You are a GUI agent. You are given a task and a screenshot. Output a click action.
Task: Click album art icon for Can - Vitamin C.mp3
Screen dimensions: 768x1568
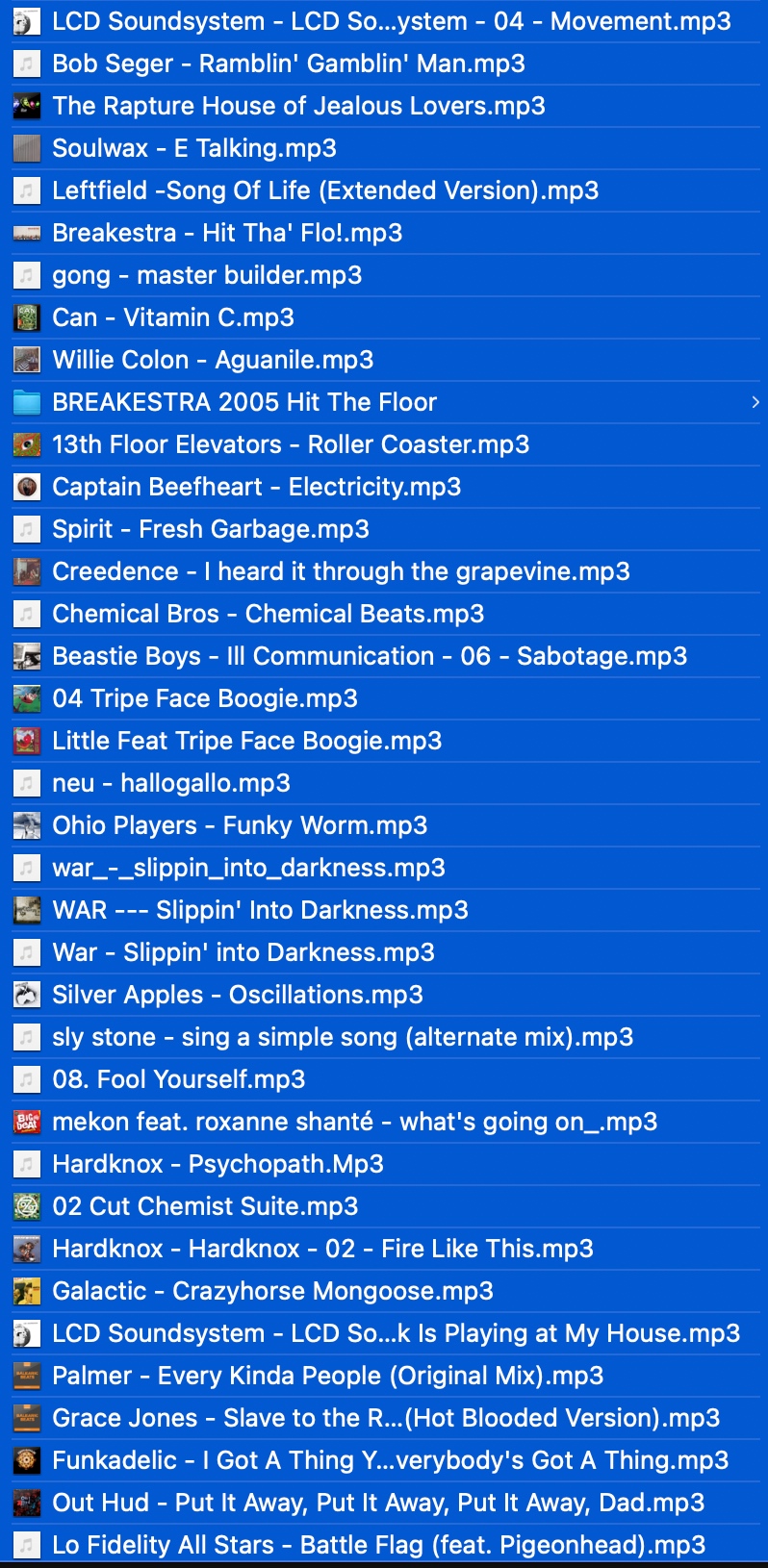click(x=27, y=317)
